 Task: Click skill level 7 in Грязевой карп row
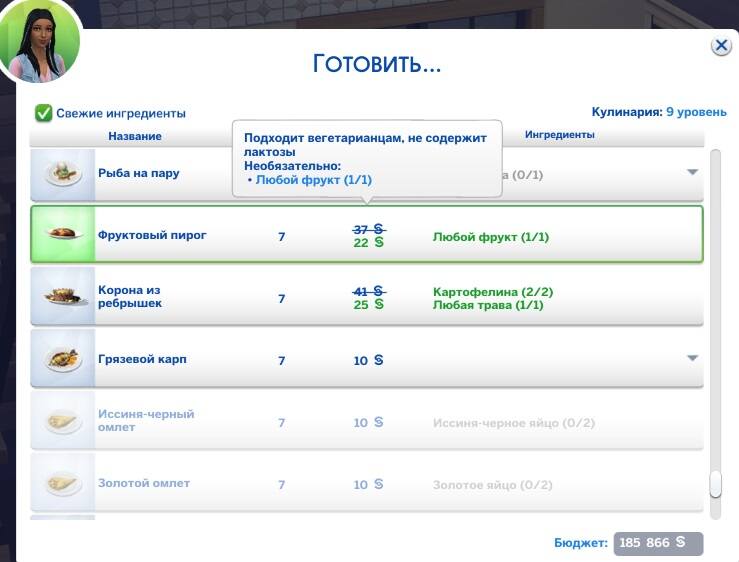(x=281, y=361)
